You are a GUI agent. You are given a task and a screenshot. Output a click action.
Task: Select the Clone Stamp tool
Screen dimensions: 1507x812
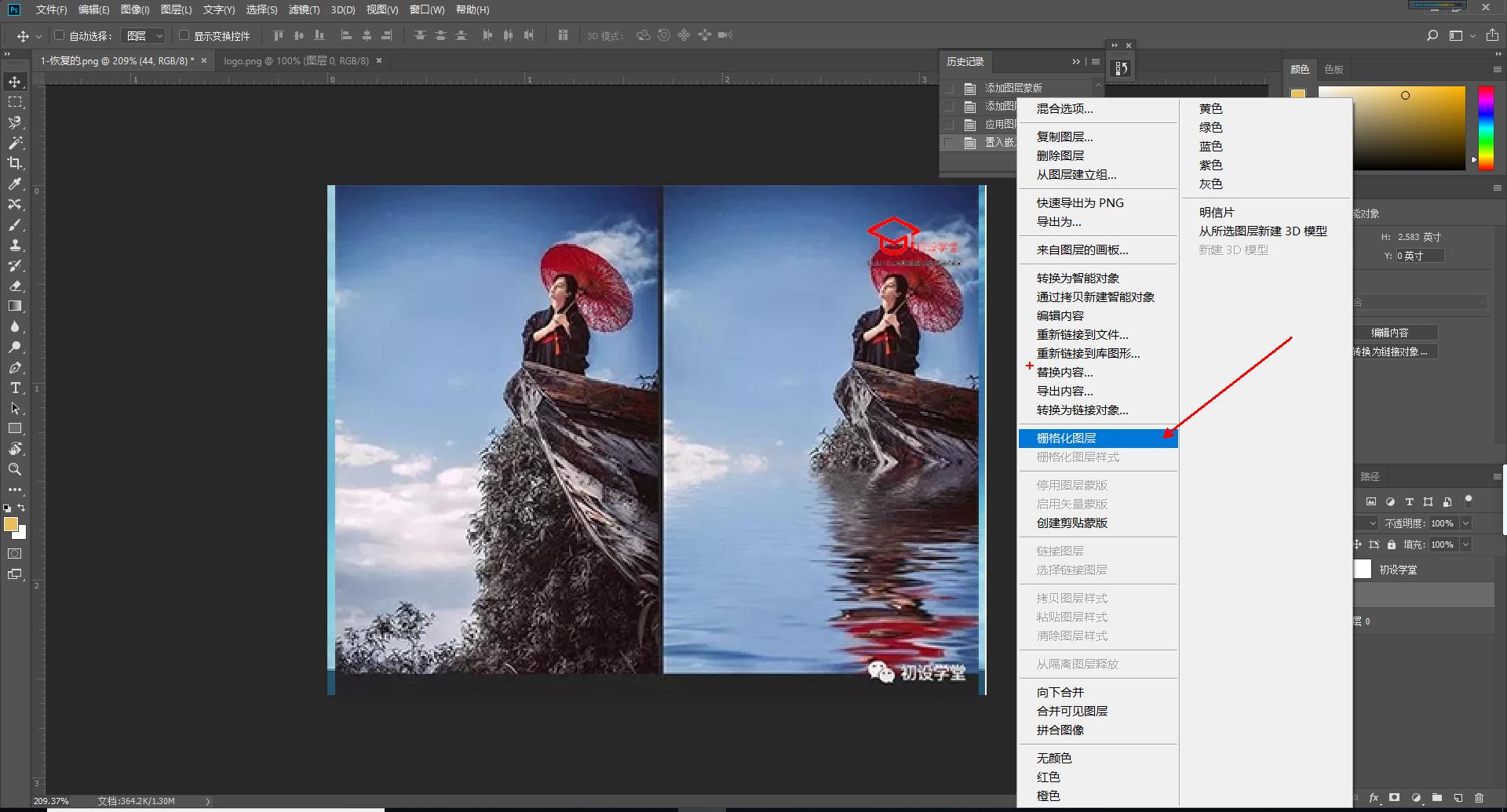14,245
